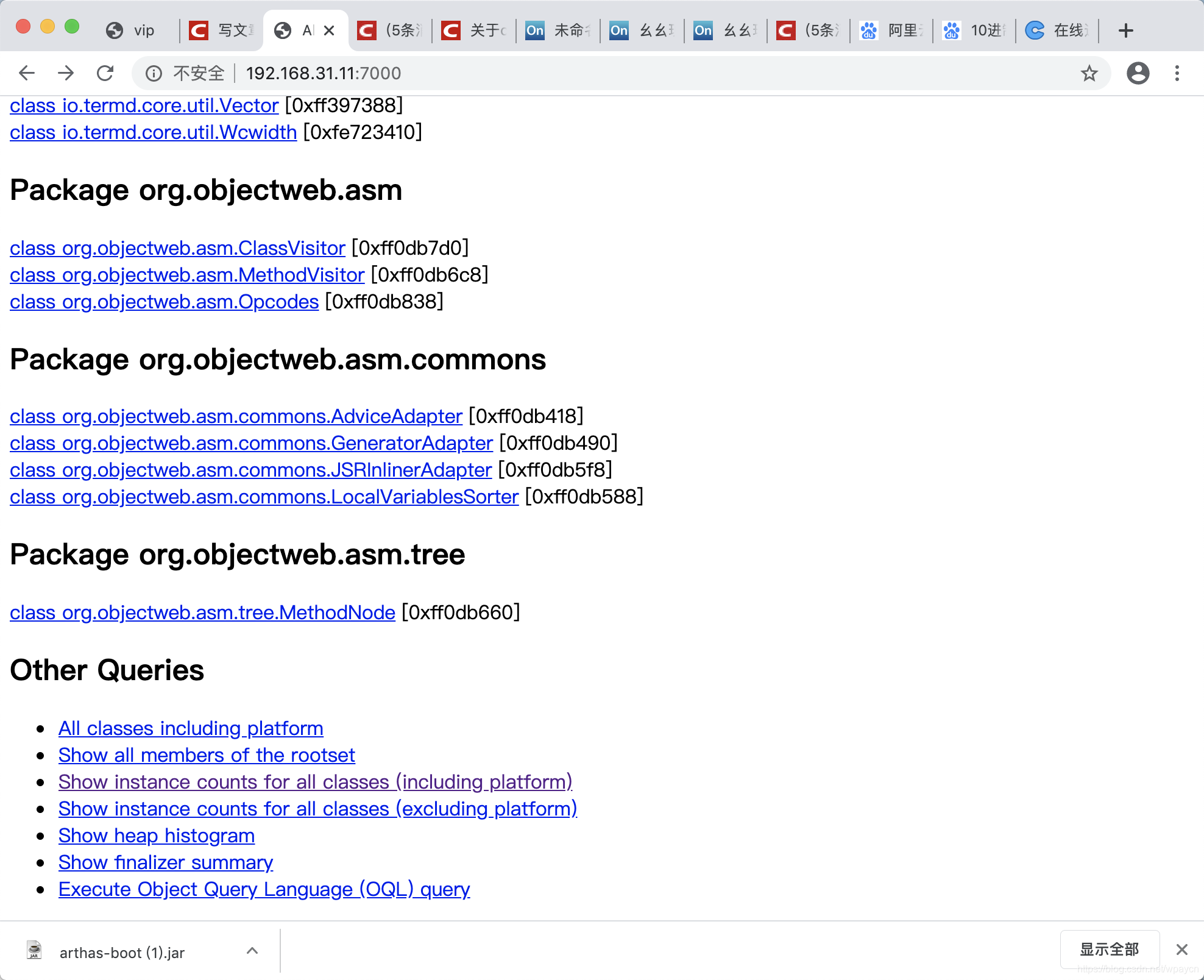Image resolution: width=1204 pixels, height=980 pixels.
Task: Switch to the 写文 tab
Action: pos(222,30)
